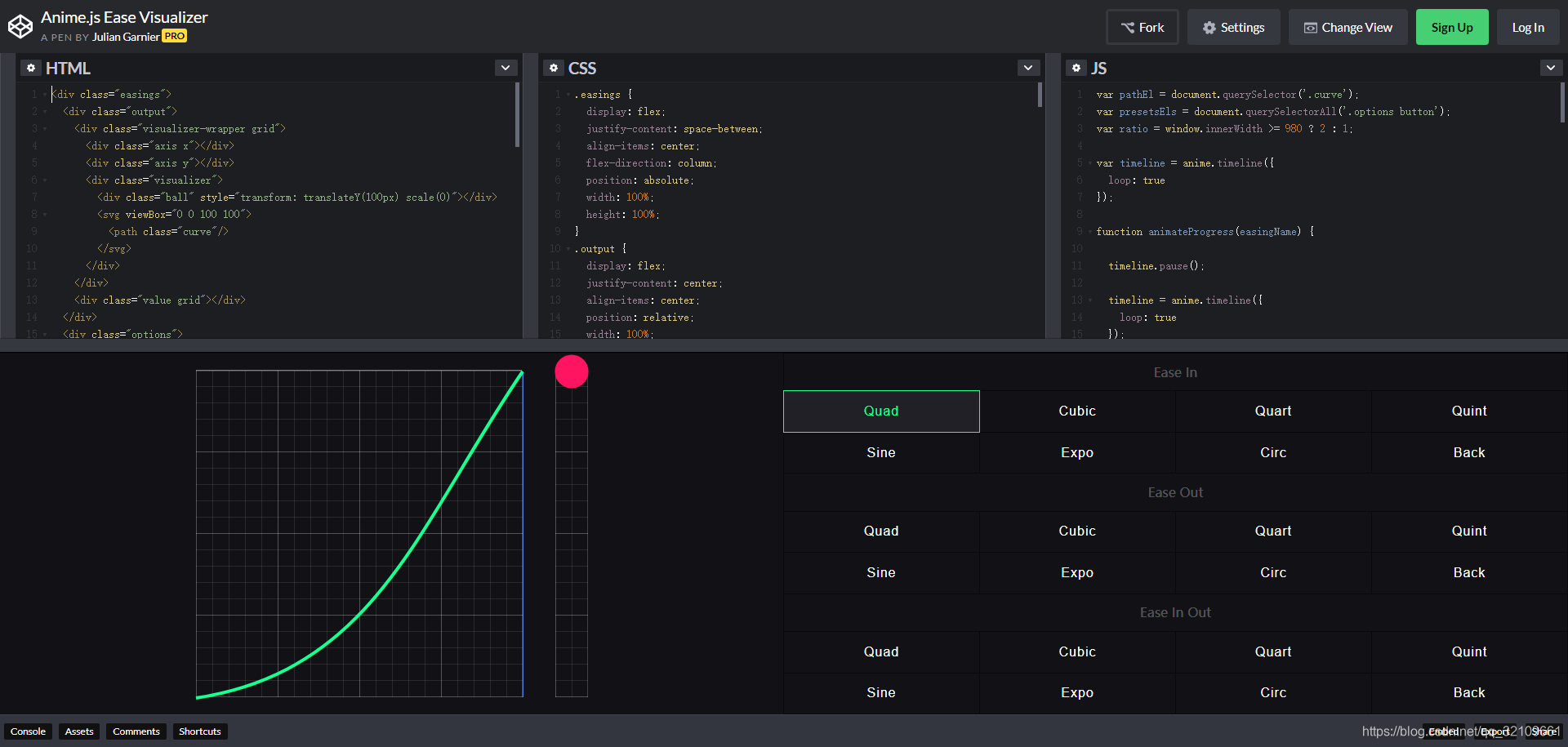
Task: Select Ease Out Expo easing
Action: coord(1077,573)
